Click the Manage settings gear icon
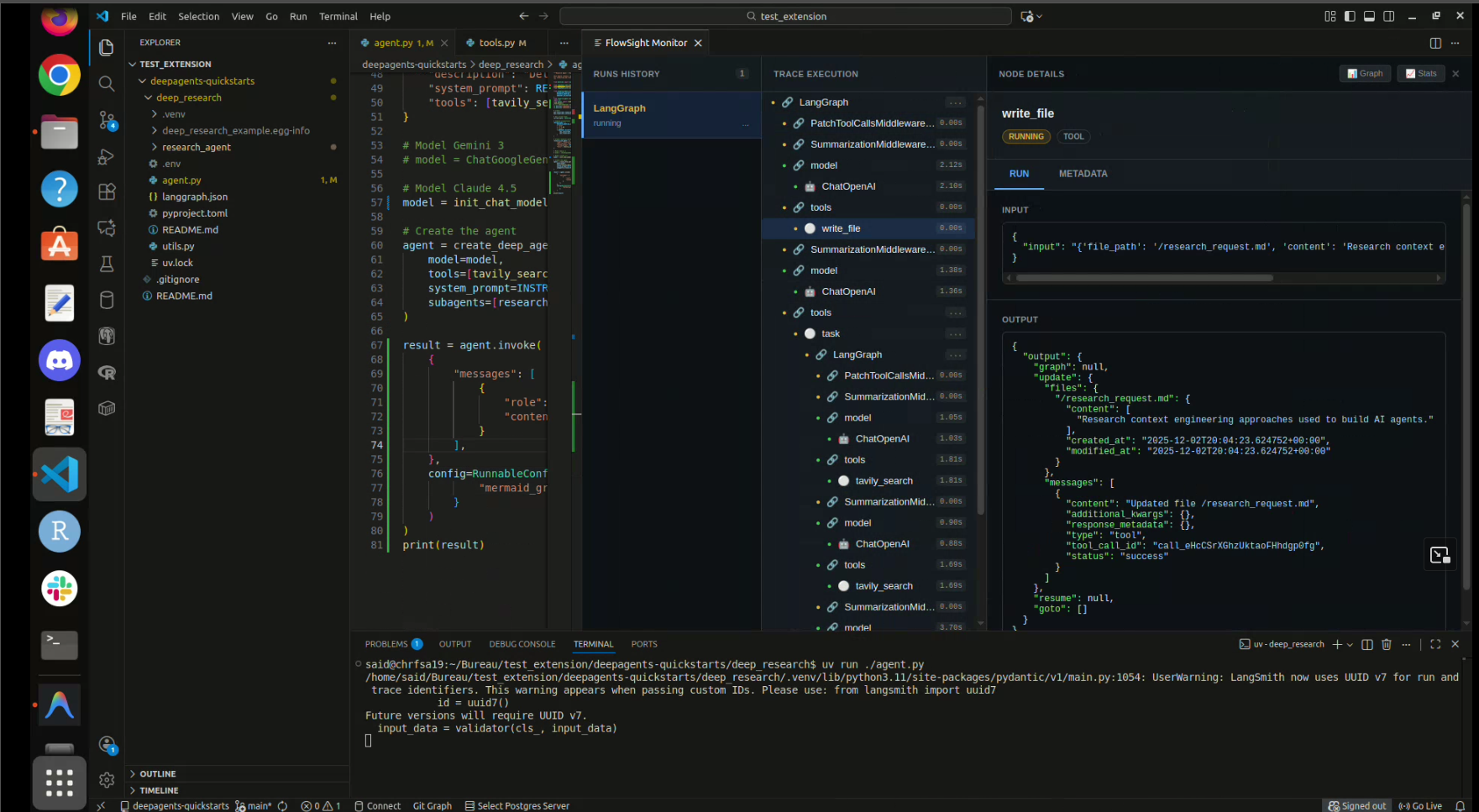This screenshot has height=812, width=1479. tap(107, 780)
